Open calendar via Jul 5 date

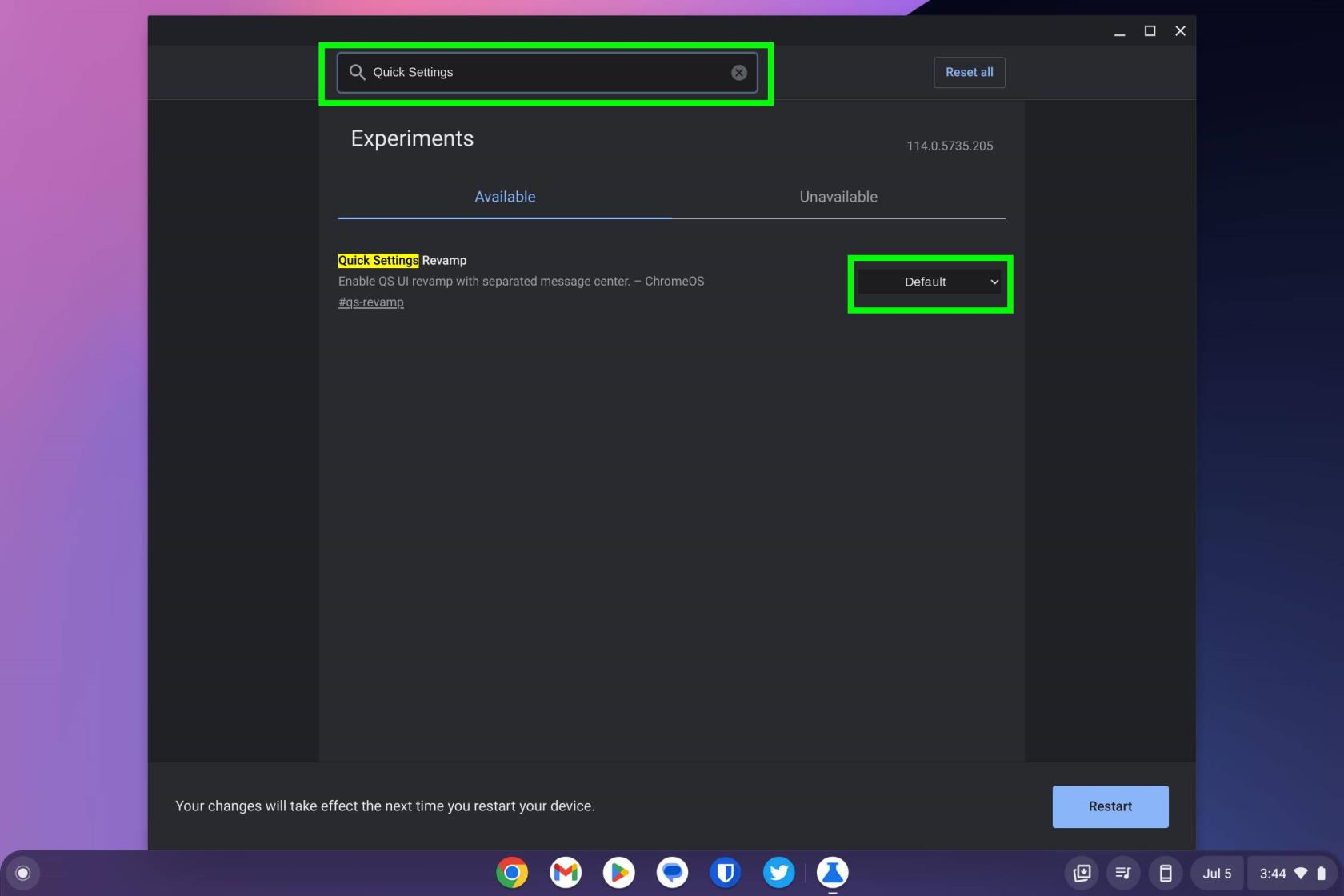pyautogui.click(x=1217, y=873)
